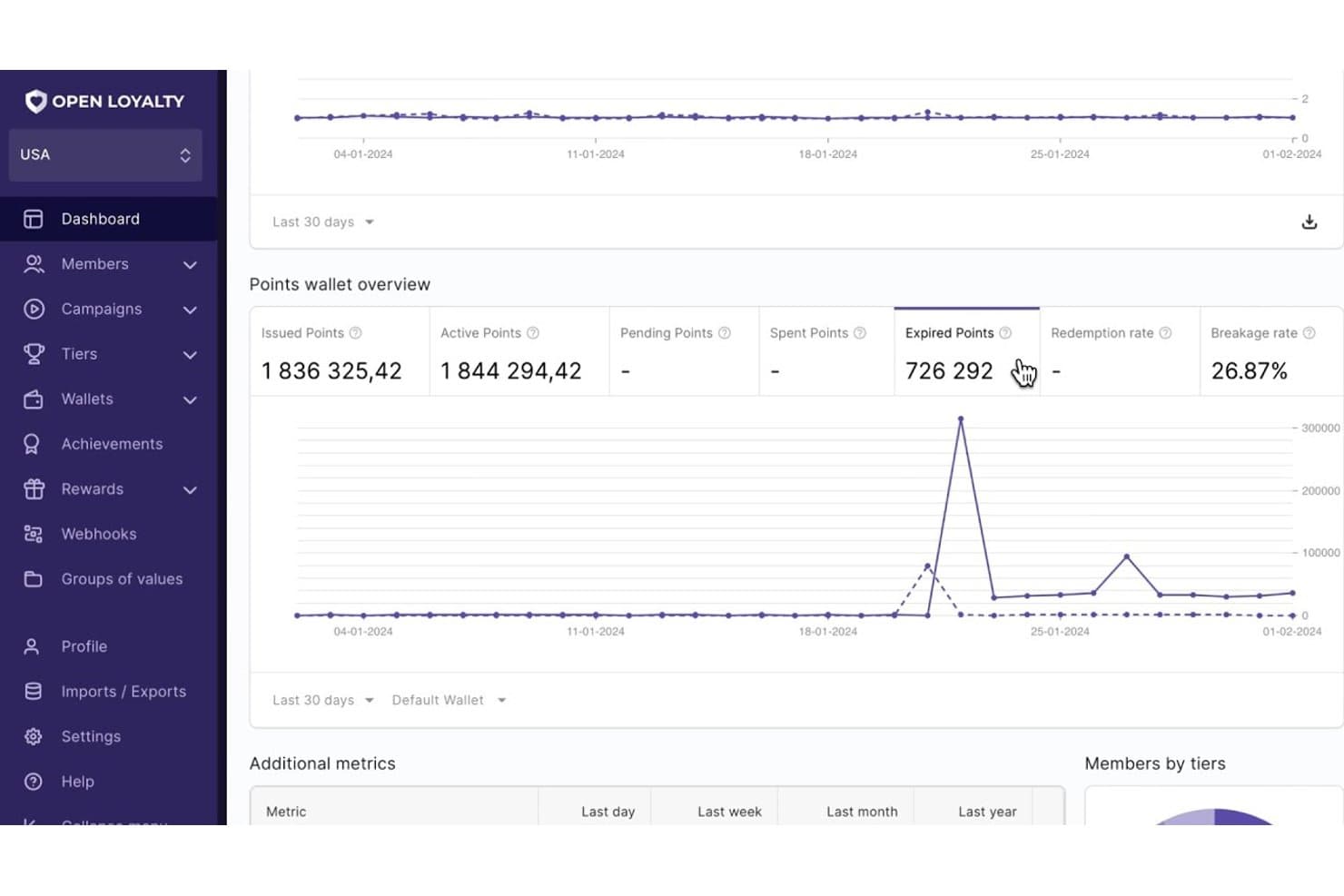
Task: Select the Spent Points tab
Action: coord(827,352)
